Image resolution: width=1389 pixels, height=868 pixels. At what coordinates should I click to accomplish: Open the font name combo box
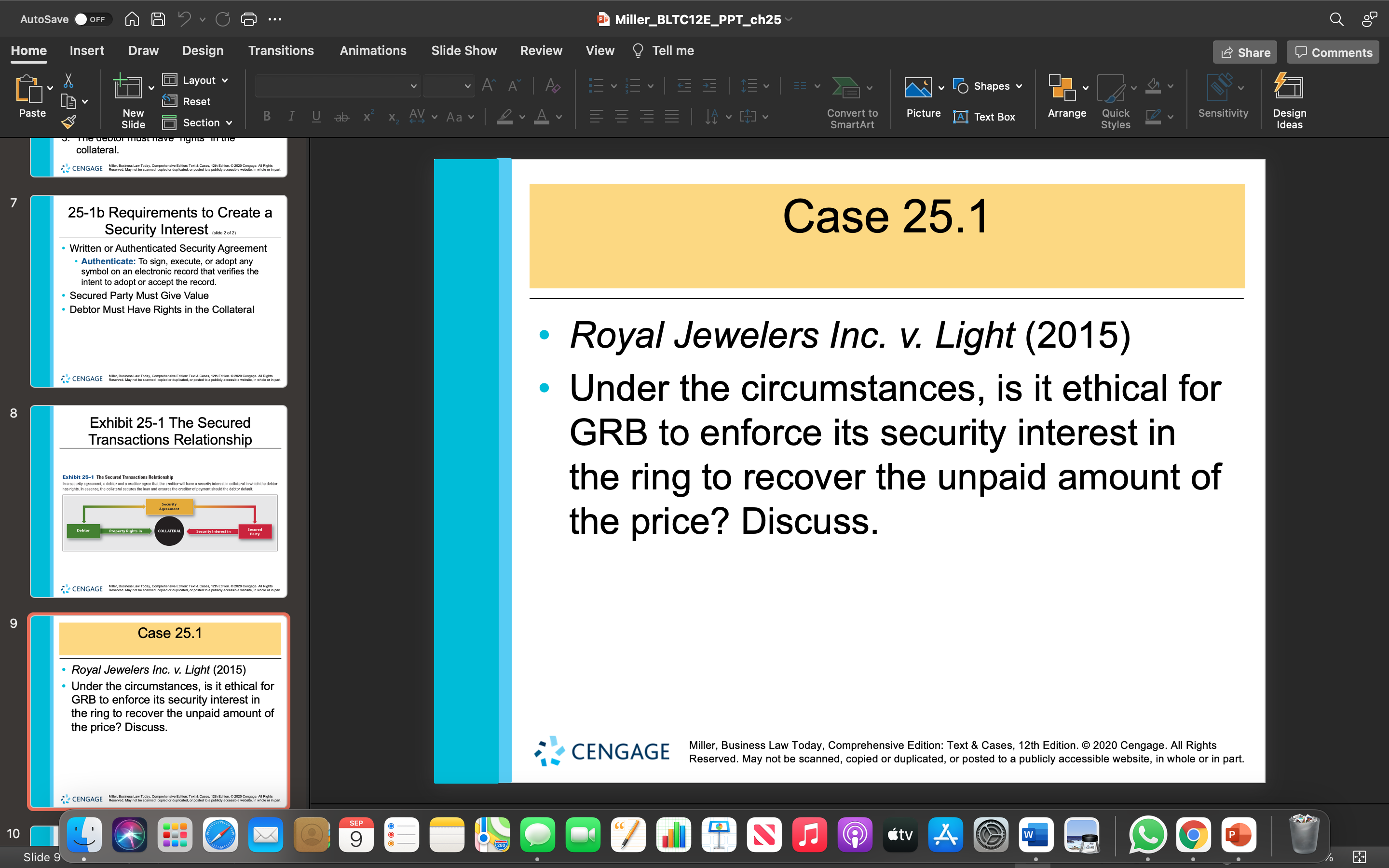tap(338, 86)
